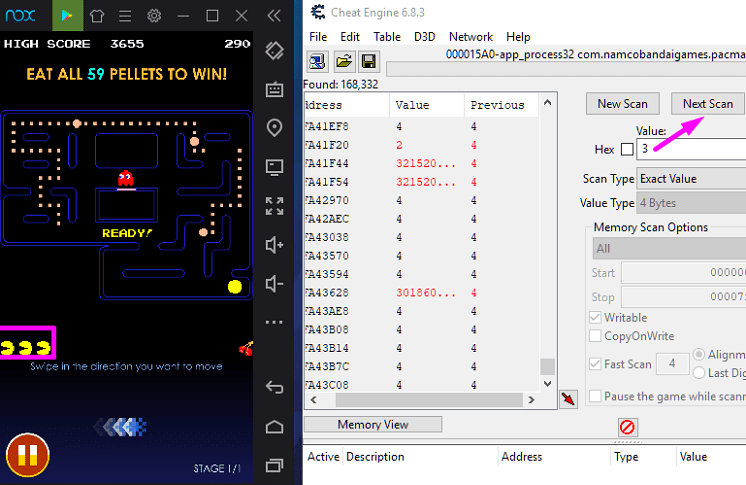Enable Pause the game while scanning

pyautogui.click(x=595, y=396)
